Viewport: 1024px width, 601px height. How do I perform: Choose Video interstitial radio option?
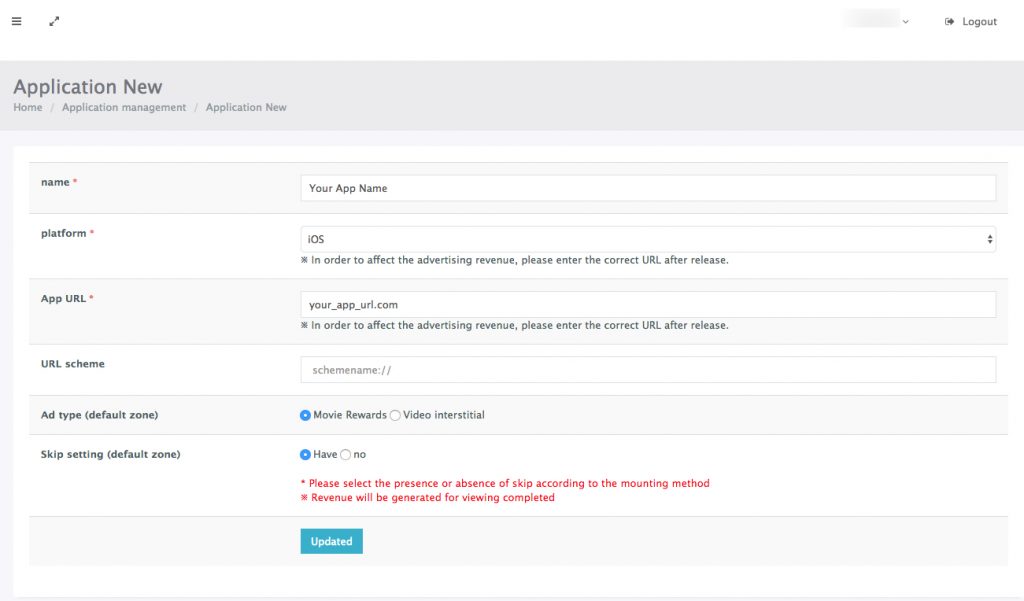[x=395, y=415]
